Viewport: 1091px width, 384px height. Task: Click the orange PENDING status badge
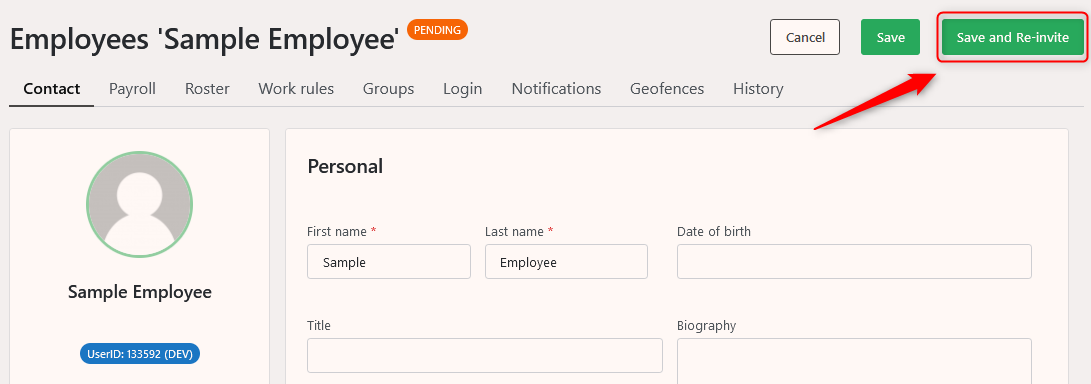click(x=438, y=30)
